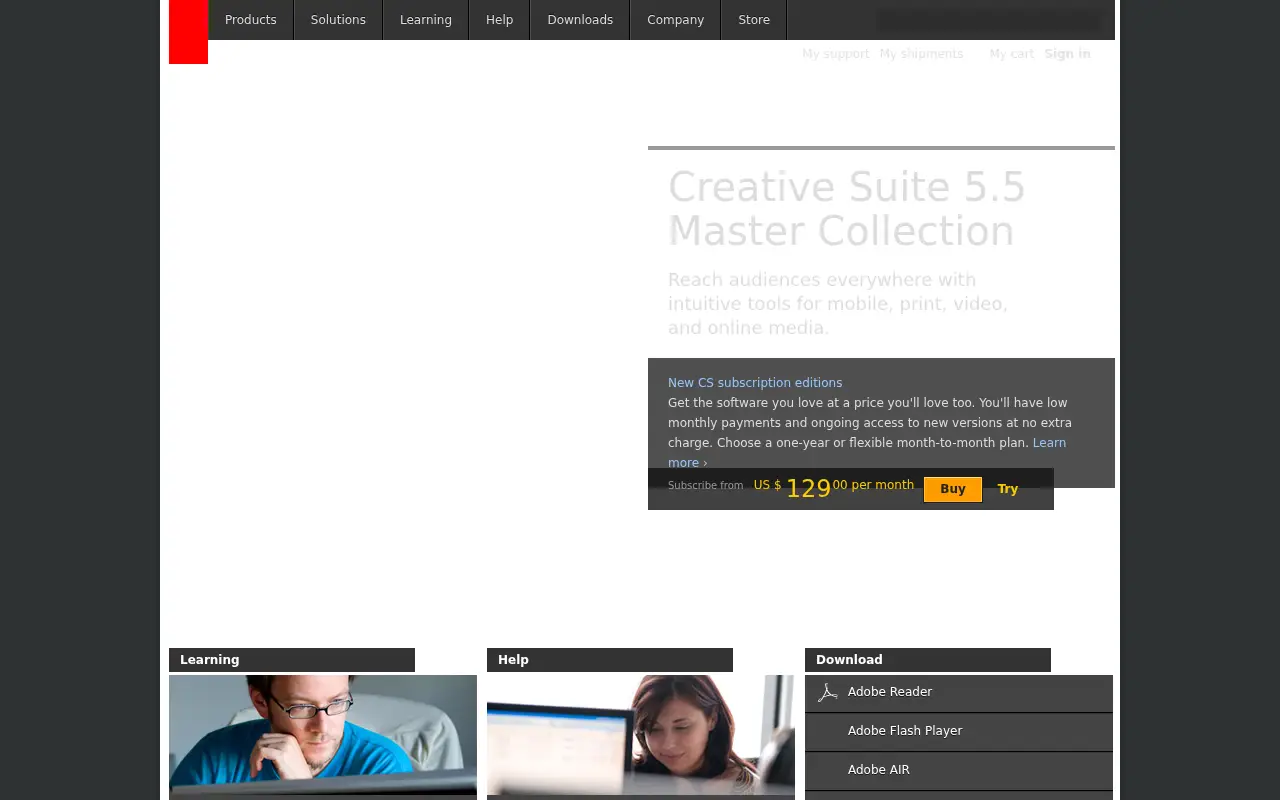Image resolution: width=1280 pixels, height=800 pixels.
Task: Click the Adobe Reader PDF icon
Action: [x=827, y=692]
